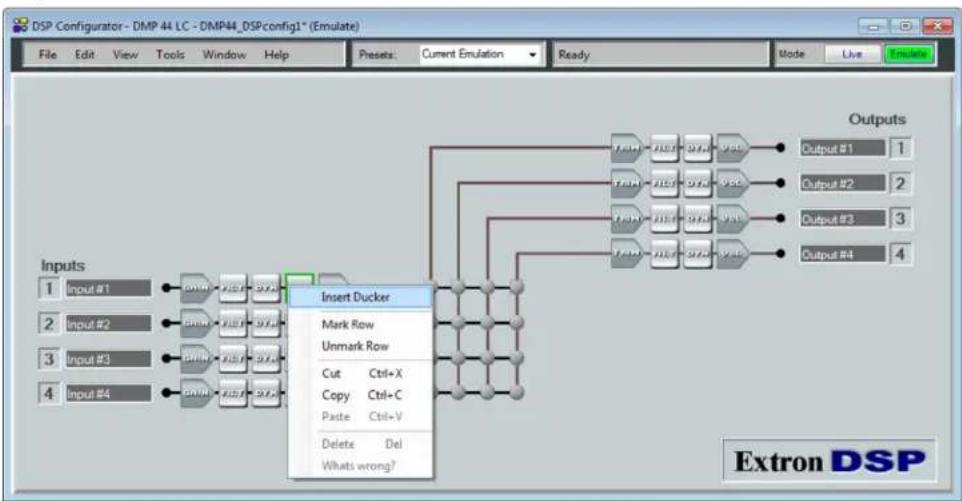The image size is (962, 501).
Task: Click the Input #3 name field
Action: click(108, 359)
